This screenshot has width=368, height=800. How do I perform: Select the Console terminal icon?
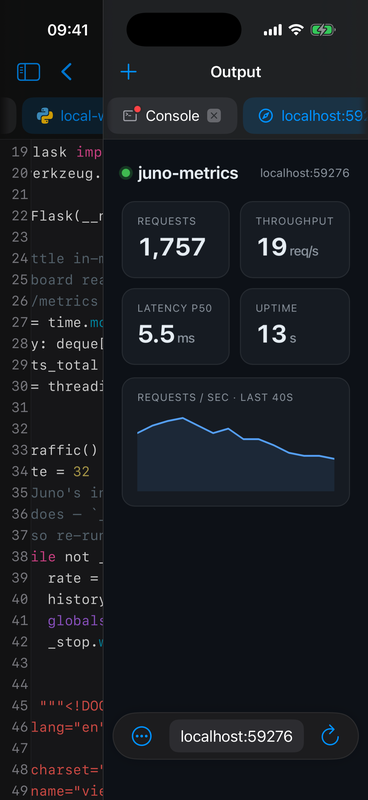coord(131,115)
